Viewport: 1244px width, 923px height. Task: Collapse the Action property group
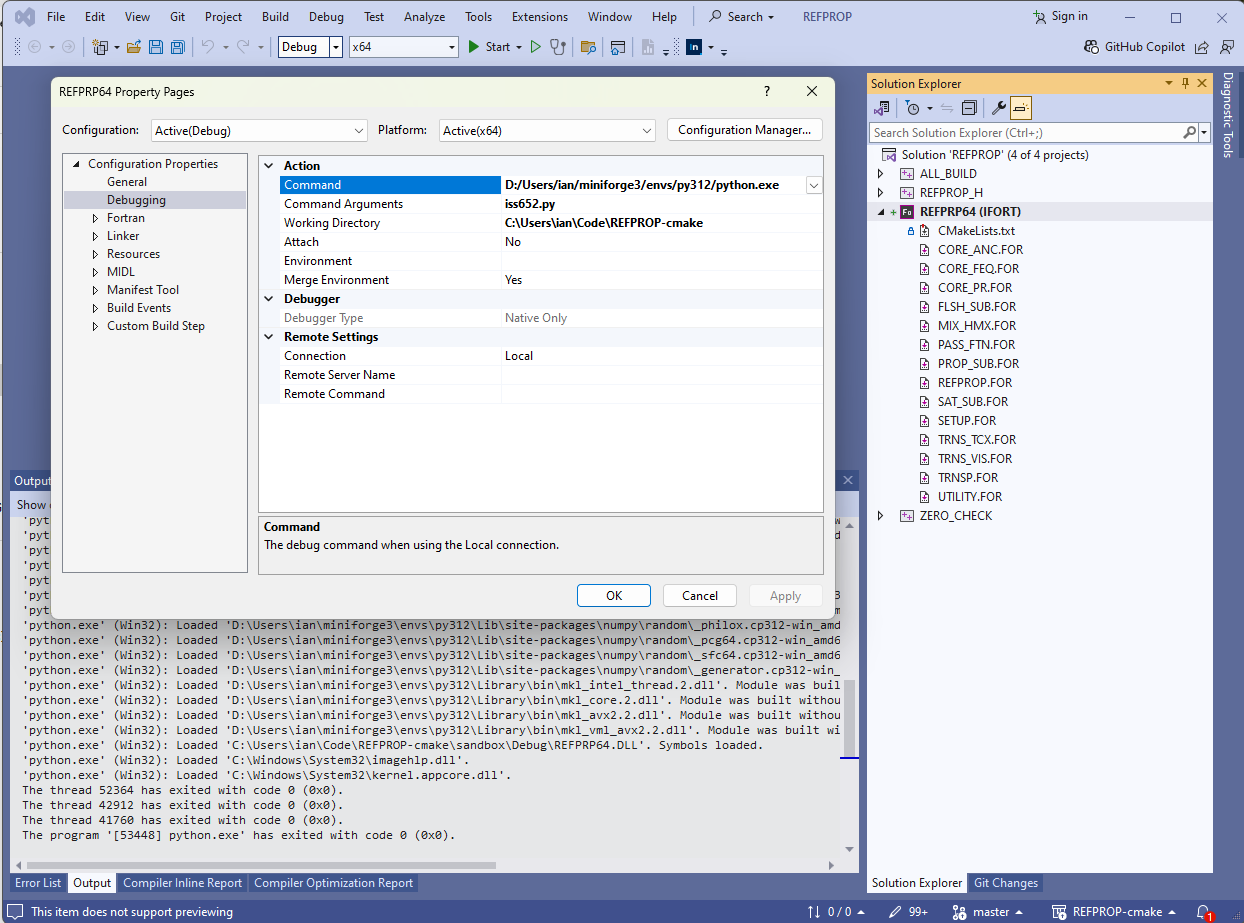point(269,166)
